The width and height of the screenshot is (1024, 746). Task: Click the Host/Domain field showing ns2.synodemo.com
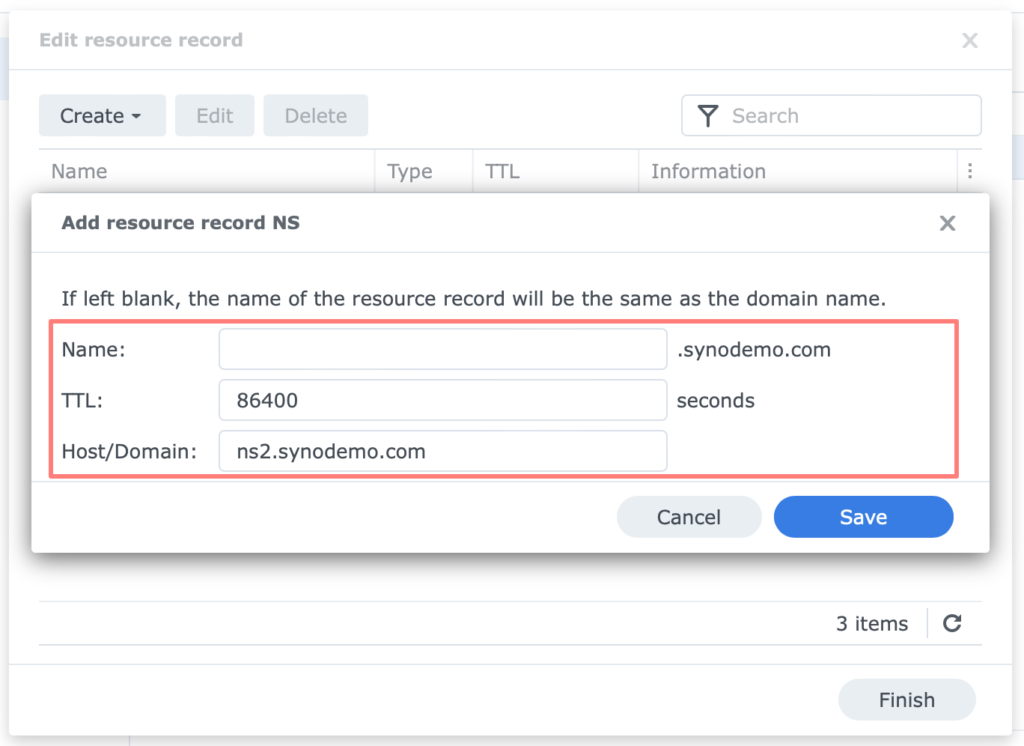click(x=443, y=451)
